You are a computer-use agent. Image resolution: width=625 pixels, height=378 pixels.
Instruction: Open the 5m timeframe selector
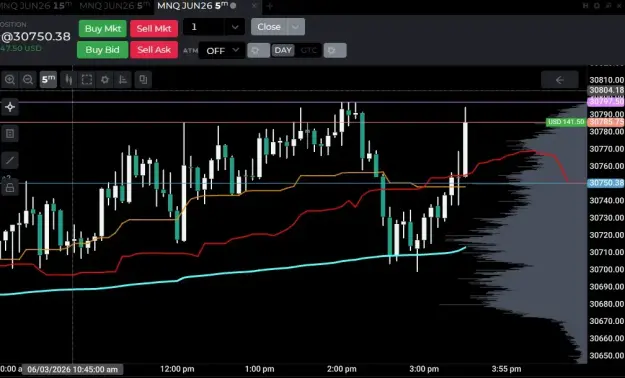(x=49, y=80)
